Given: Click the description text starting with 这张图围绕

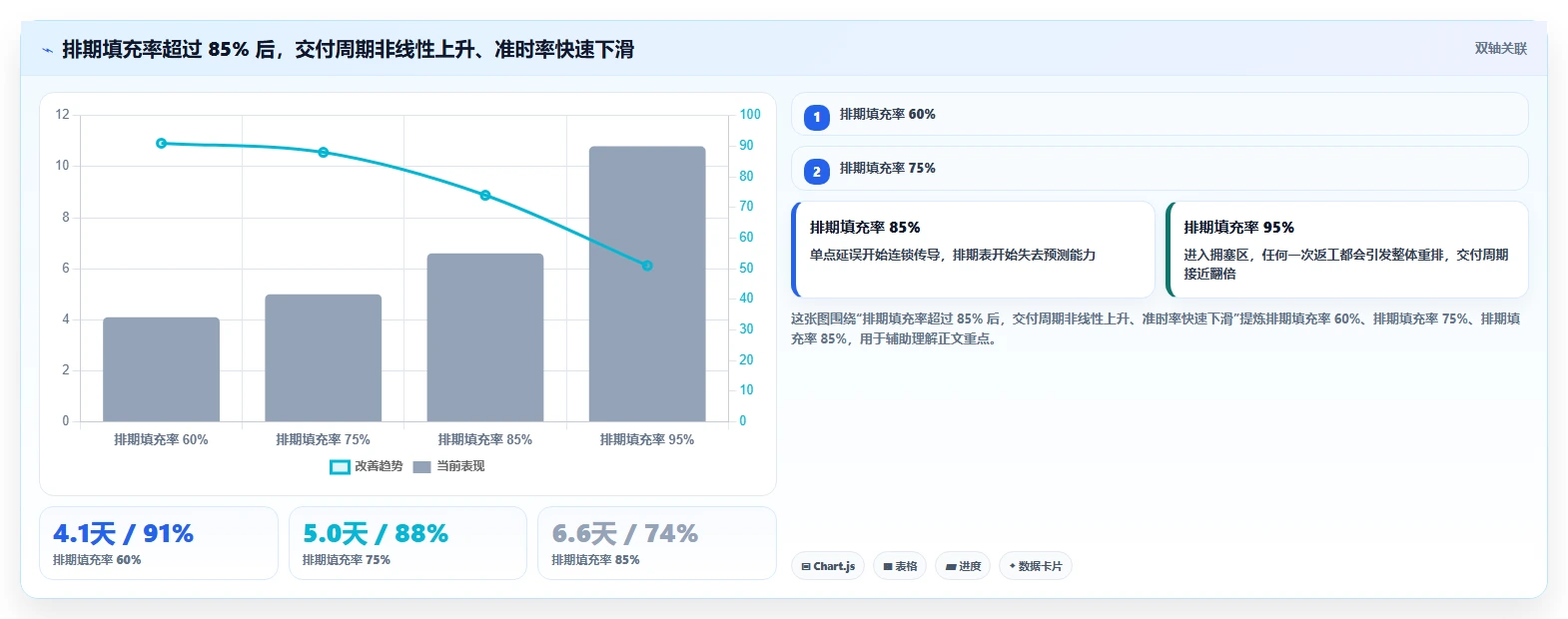Looking at the screenshot, I should point(1156,328).
